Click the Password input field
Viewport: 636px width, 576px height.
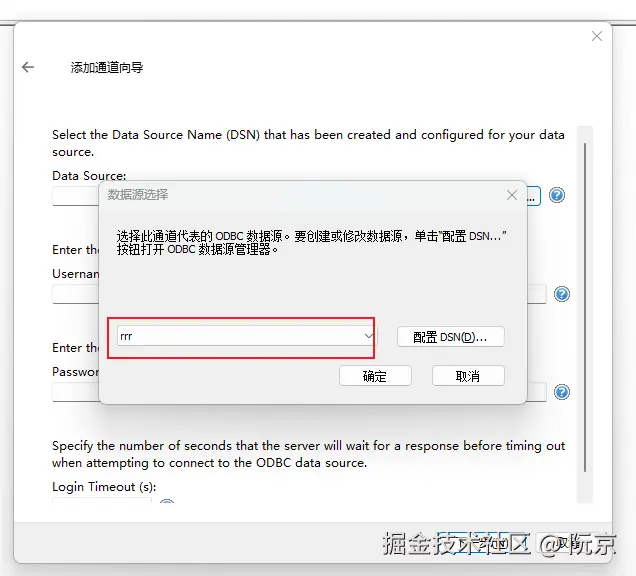(75, 392)
